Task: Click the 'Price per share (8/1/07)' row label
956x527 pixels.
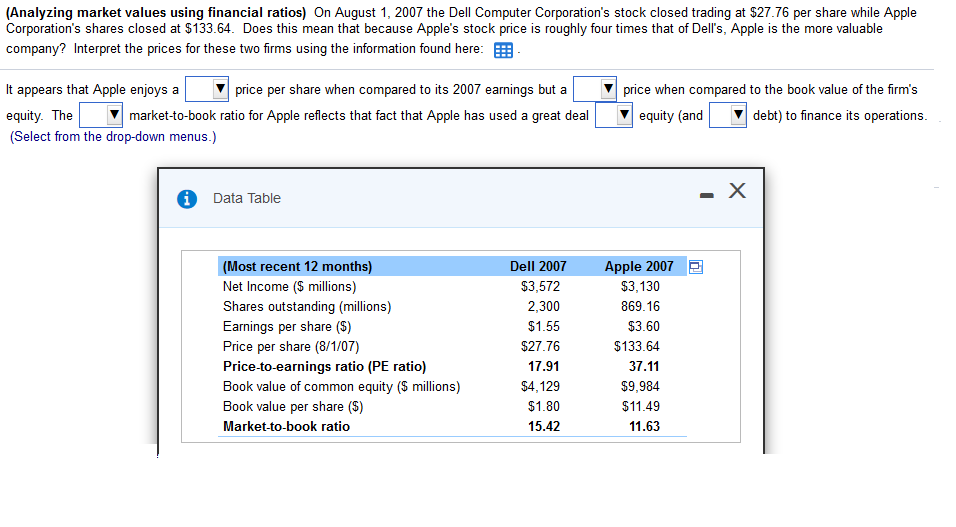Action: click(x=291, y=346)
